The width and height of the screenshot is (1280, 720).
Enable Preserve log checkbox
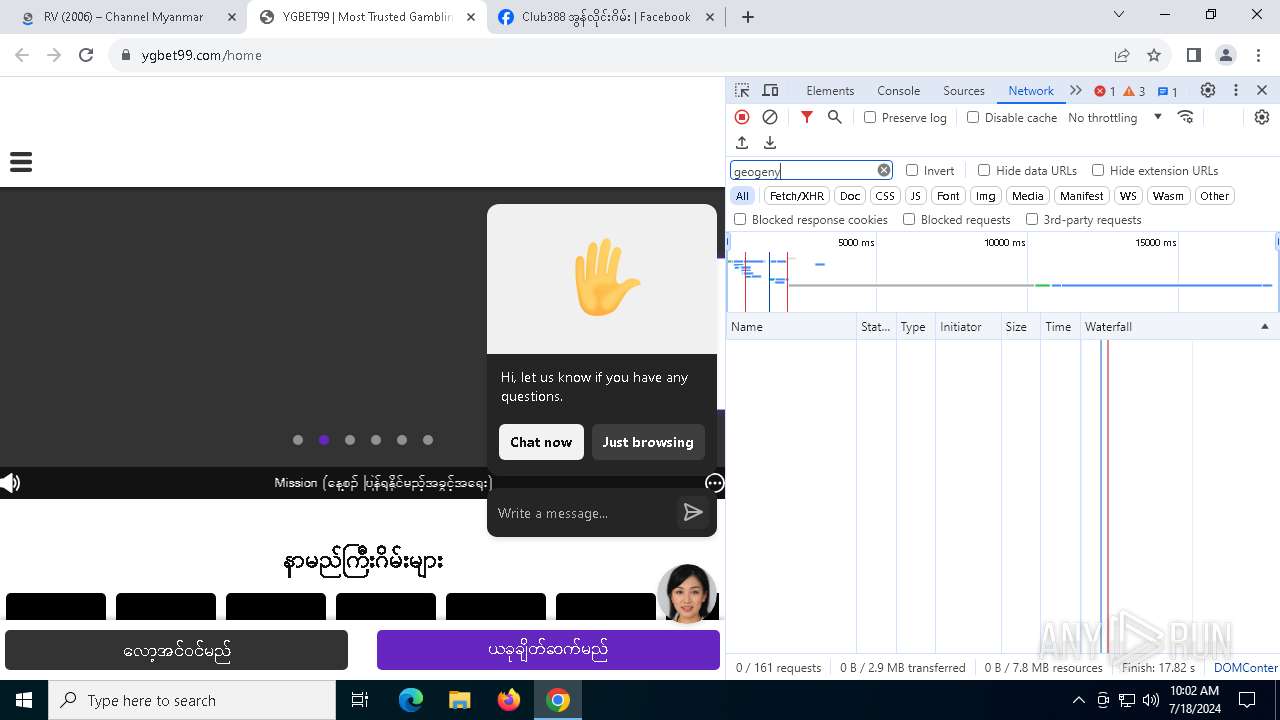(x=870, y=117)
